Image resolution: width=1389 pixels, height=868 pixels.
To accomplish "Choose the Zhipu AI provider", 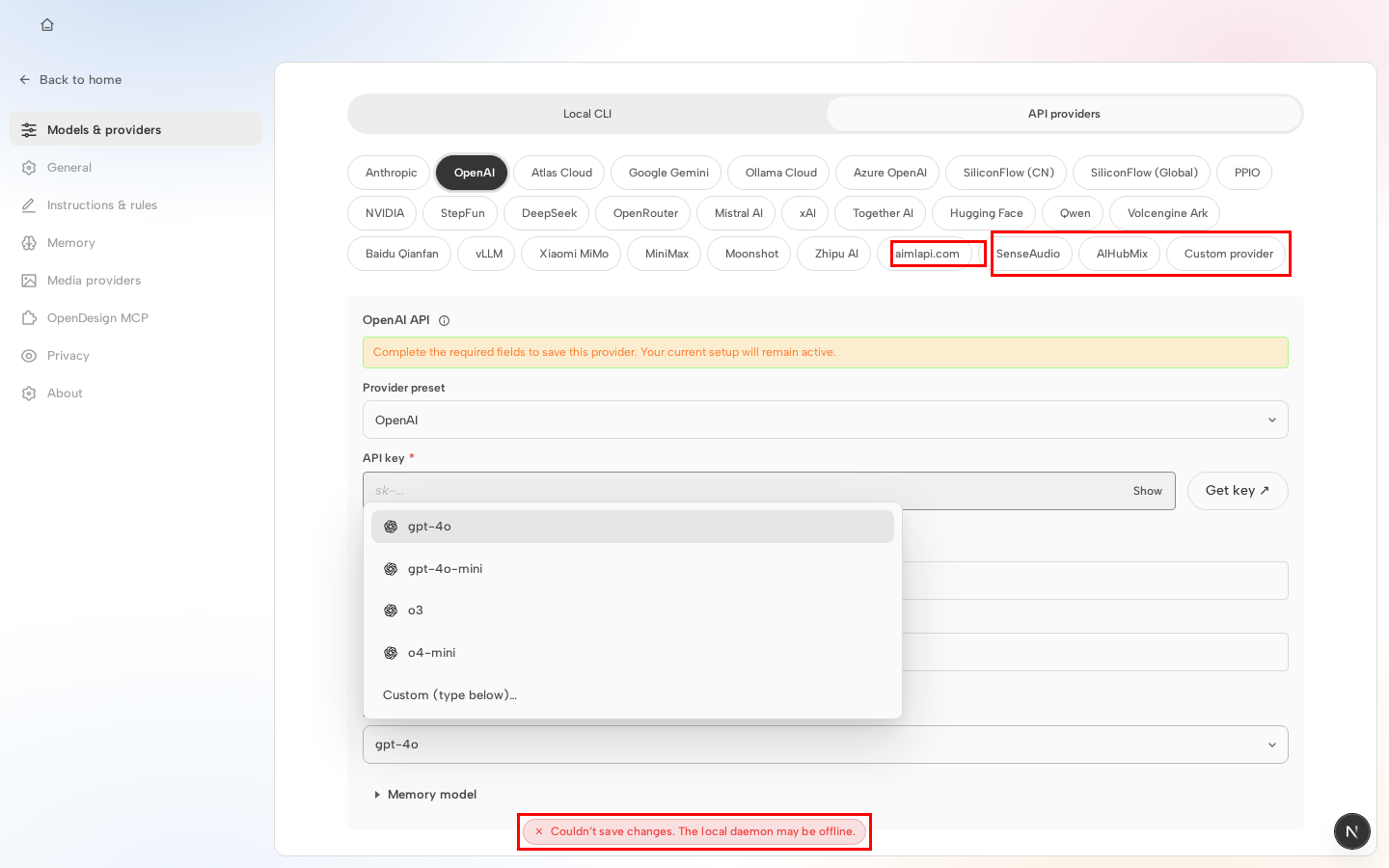I will tap(834, 254).
